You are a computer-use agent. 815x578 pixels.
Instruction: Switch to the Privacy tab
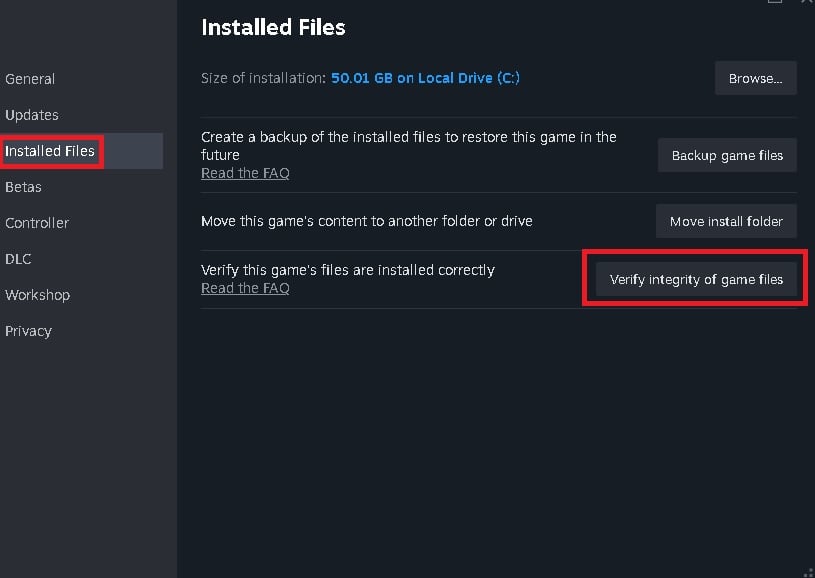pyautogui.click(x=28, y=331)
